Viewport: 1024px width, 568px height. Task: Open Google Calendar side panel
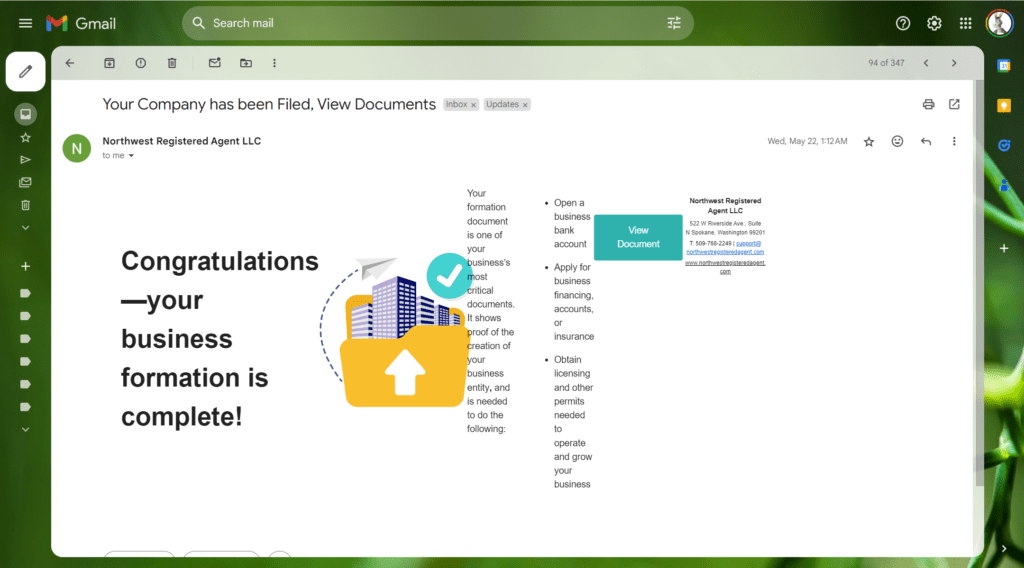pos(1004,65)
